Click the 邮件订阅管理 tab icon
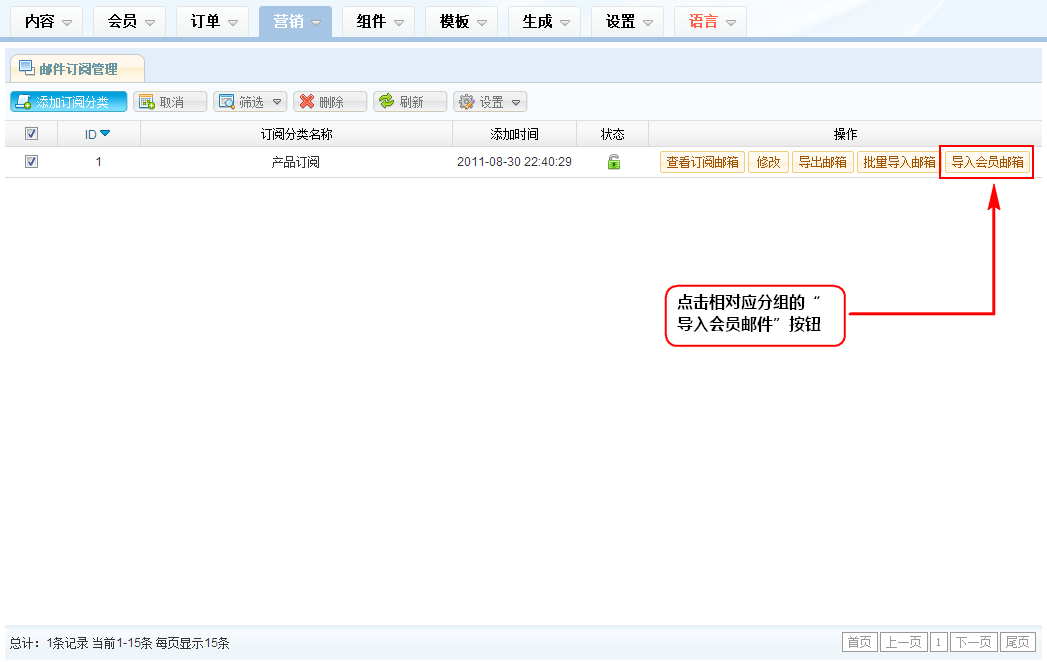 (x=26, y=68)
